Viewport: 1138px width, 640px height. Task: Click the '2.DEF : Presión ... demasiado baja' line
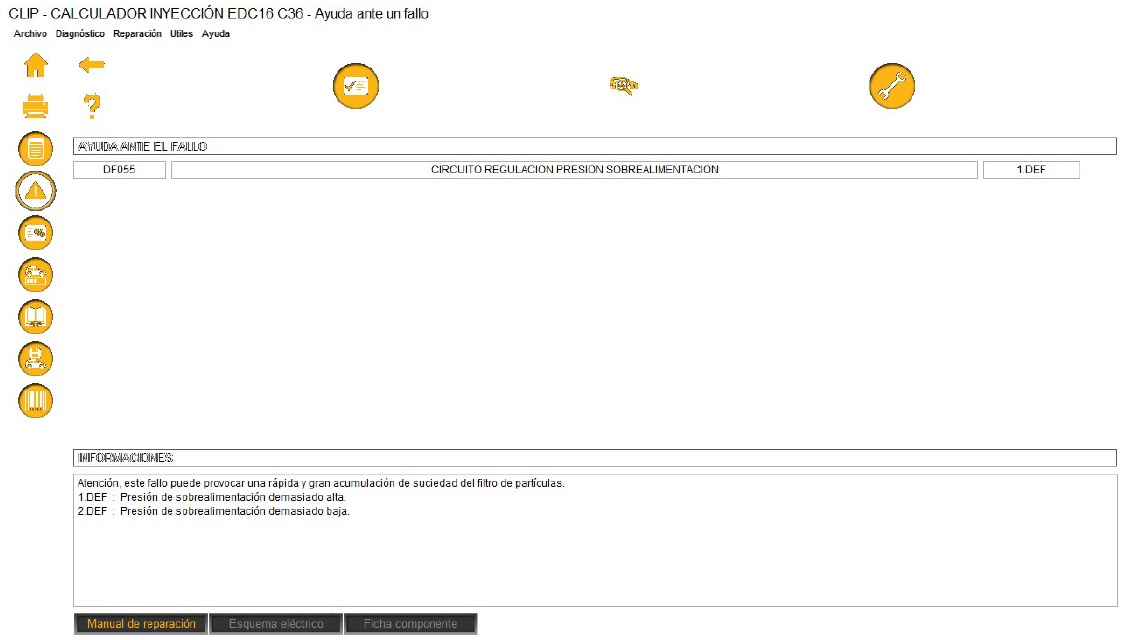click(213, 512)
